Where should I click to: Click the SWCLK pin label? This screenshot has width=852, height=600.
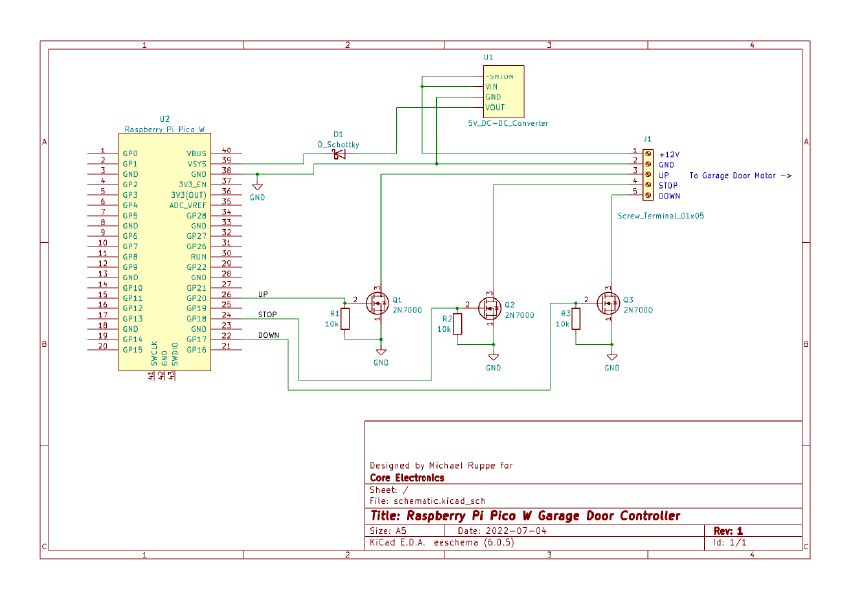click(154, 353)
